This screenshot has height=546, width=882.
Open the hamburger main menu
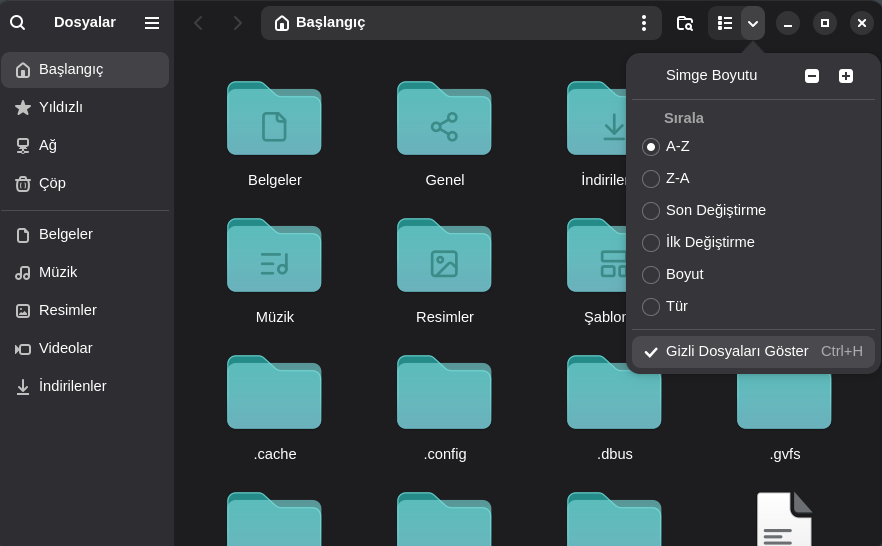[152, 22]
